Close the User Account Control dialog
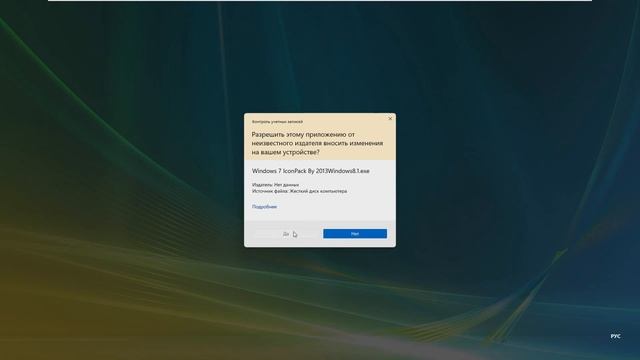The height and width of the screenshot is (360, 640). (390, 118)
